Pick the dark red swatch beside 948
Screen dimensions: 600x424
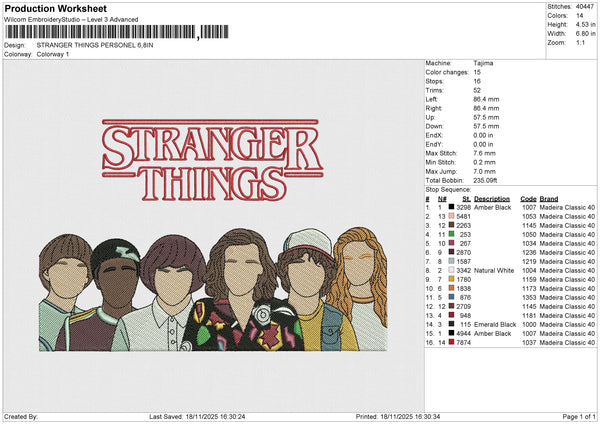point(451,315)
